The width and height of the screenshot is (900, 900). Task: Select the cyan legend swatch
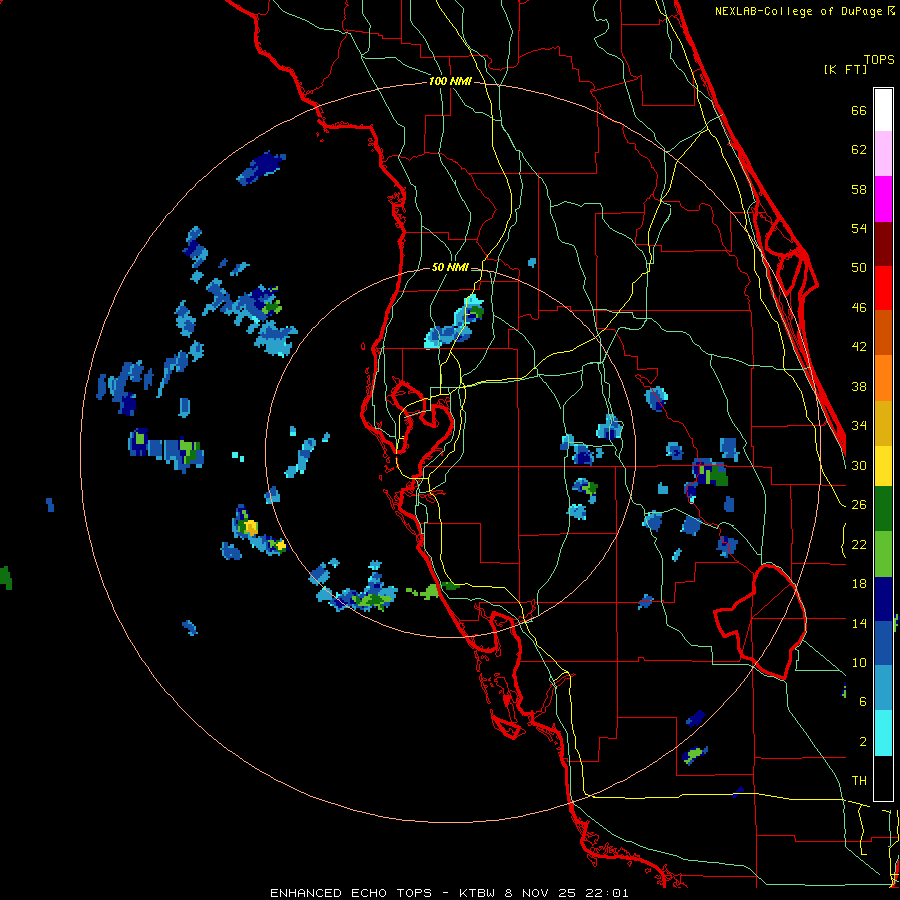tap(883, 733)
